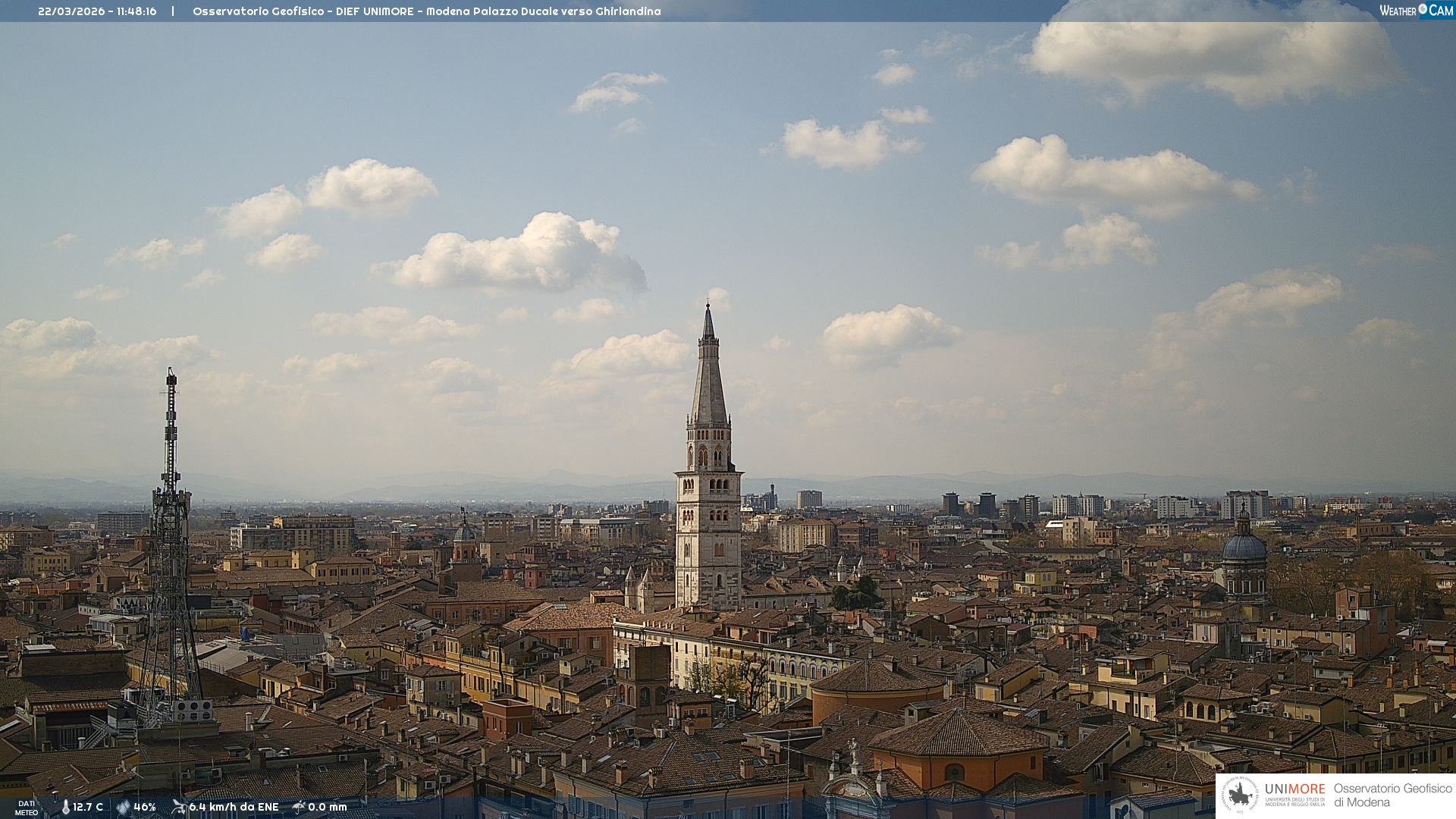Screen dimensions: 1456x819
Task: Click the UNIMORE circular seal emblem
Action: 1240,795
